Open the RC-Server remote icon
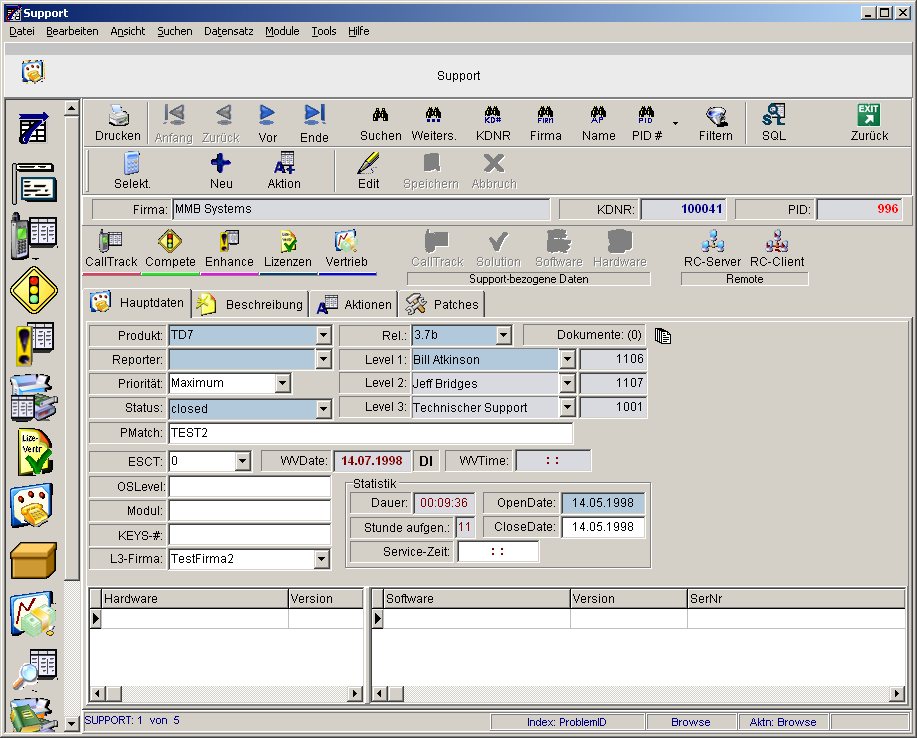Image resolution: width=917 pixels, height=738 pixels. tap(712, 248)
